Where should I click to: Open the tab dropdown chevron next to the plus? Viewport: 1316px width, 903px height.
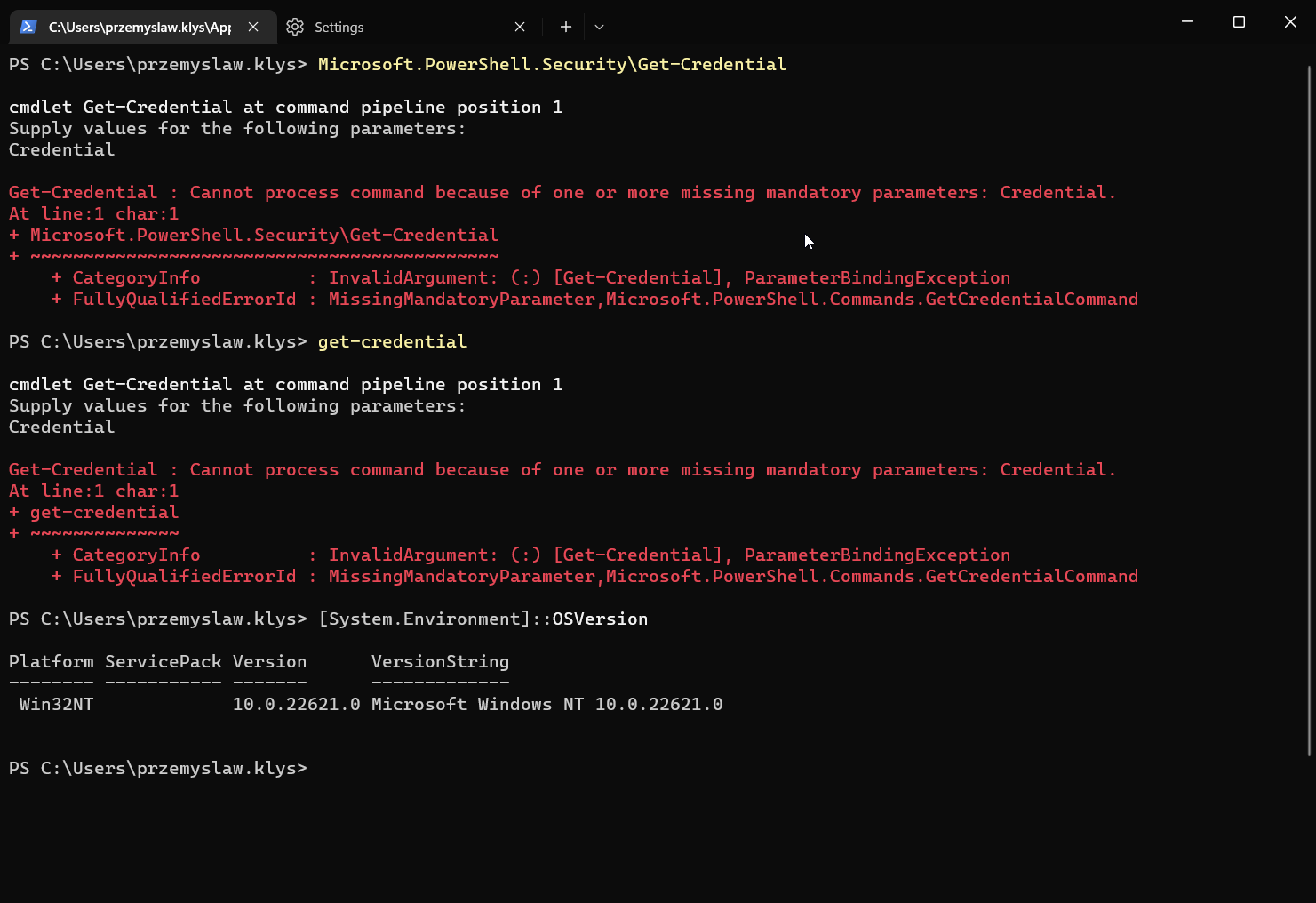point(598,27)
